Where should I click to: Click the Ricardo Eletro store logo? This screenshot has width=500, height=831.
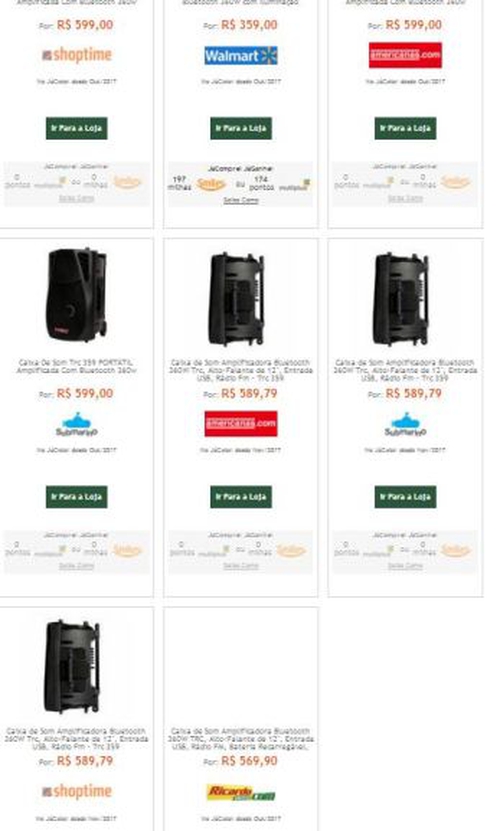(241, 793)
